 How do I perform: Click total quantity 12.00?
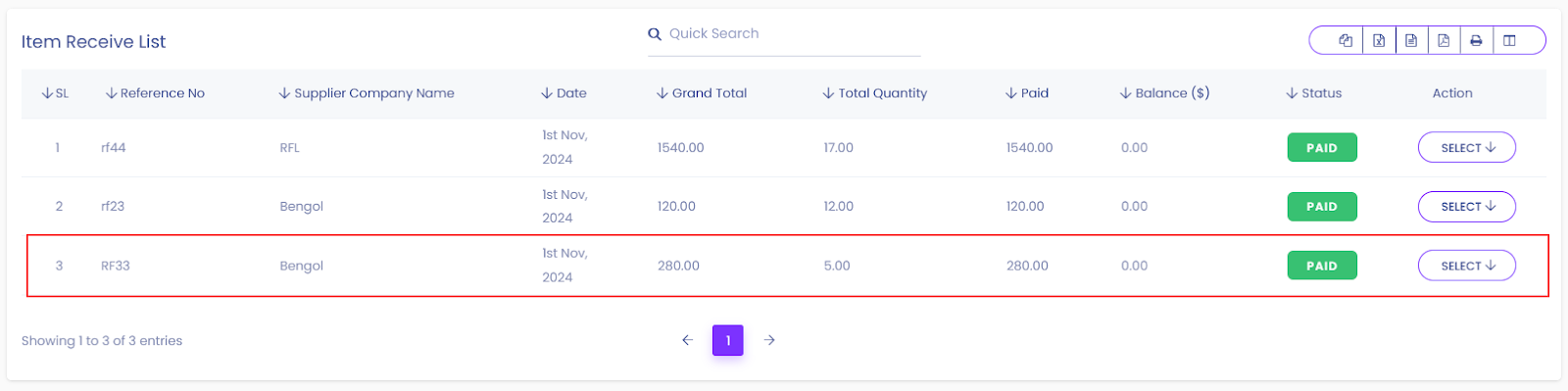(839, 207)
